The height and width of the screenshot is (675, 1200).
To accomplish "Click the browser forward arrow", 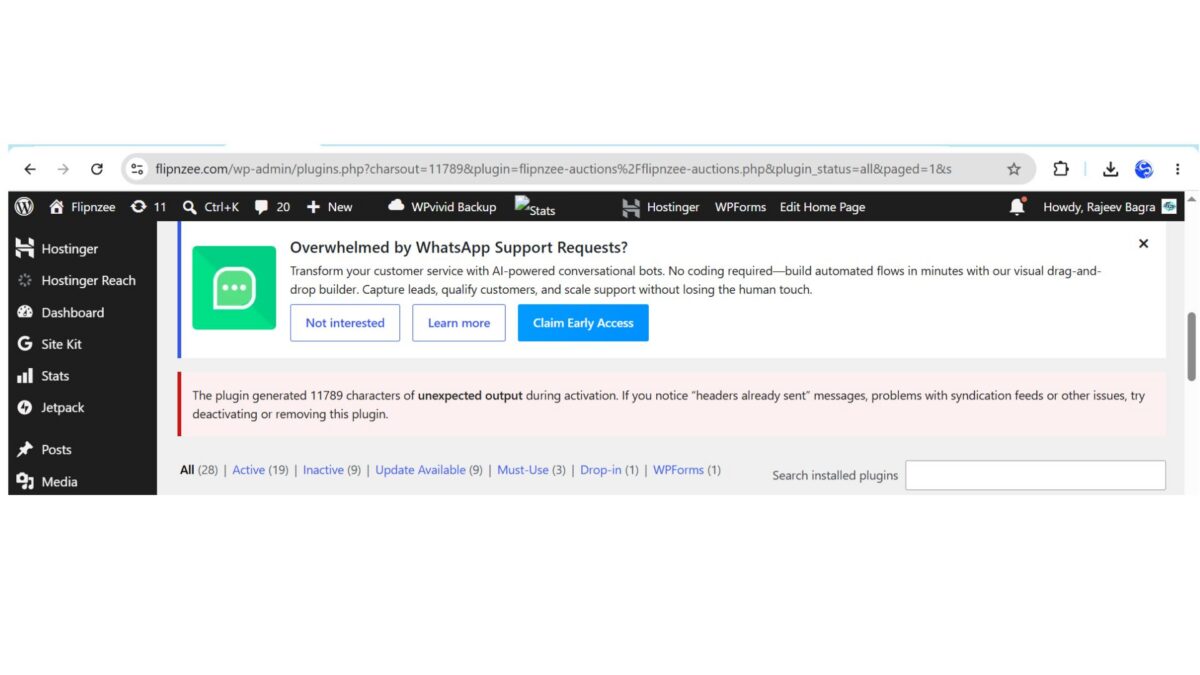I will coord(63,169).
